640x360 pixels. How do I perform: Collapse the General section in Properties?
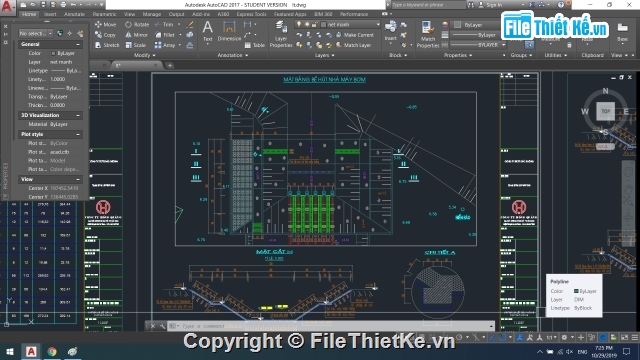coord(78,44)
